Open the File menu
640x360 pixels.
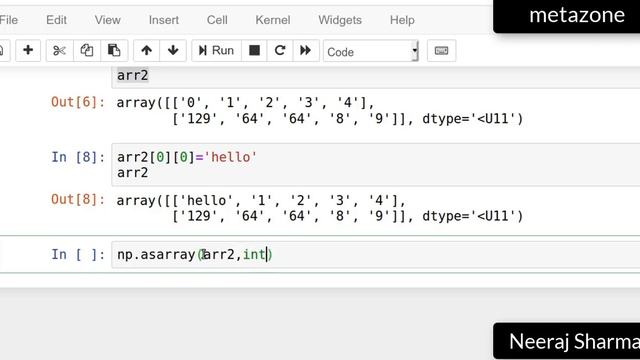9,20
